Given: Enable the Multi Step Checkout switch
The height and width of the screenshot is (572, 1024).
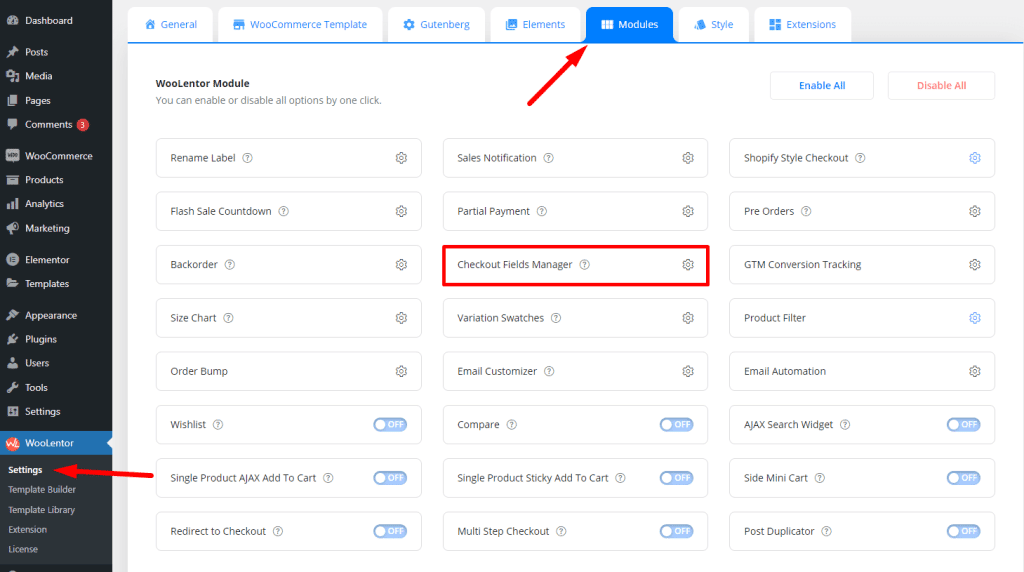Looking at the screenshot, I should click(677, 532).
